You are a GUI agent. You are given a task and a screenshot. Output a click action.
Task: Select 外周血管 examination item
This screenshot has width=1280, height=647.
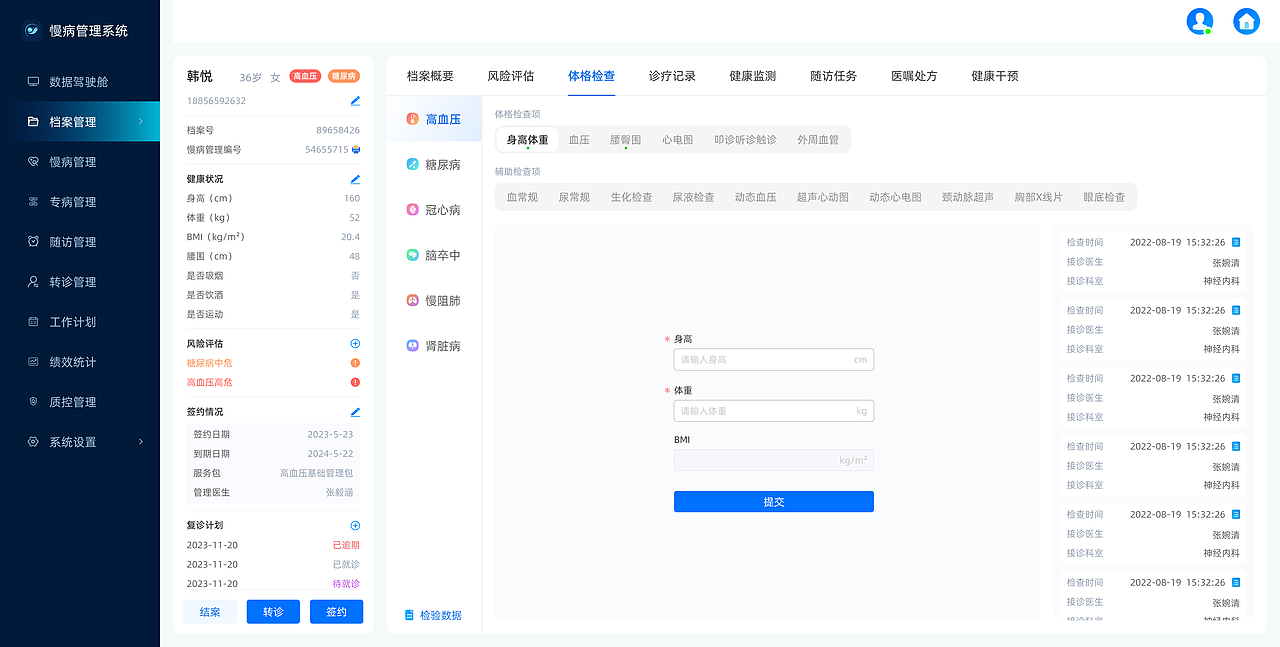(818, 140)
